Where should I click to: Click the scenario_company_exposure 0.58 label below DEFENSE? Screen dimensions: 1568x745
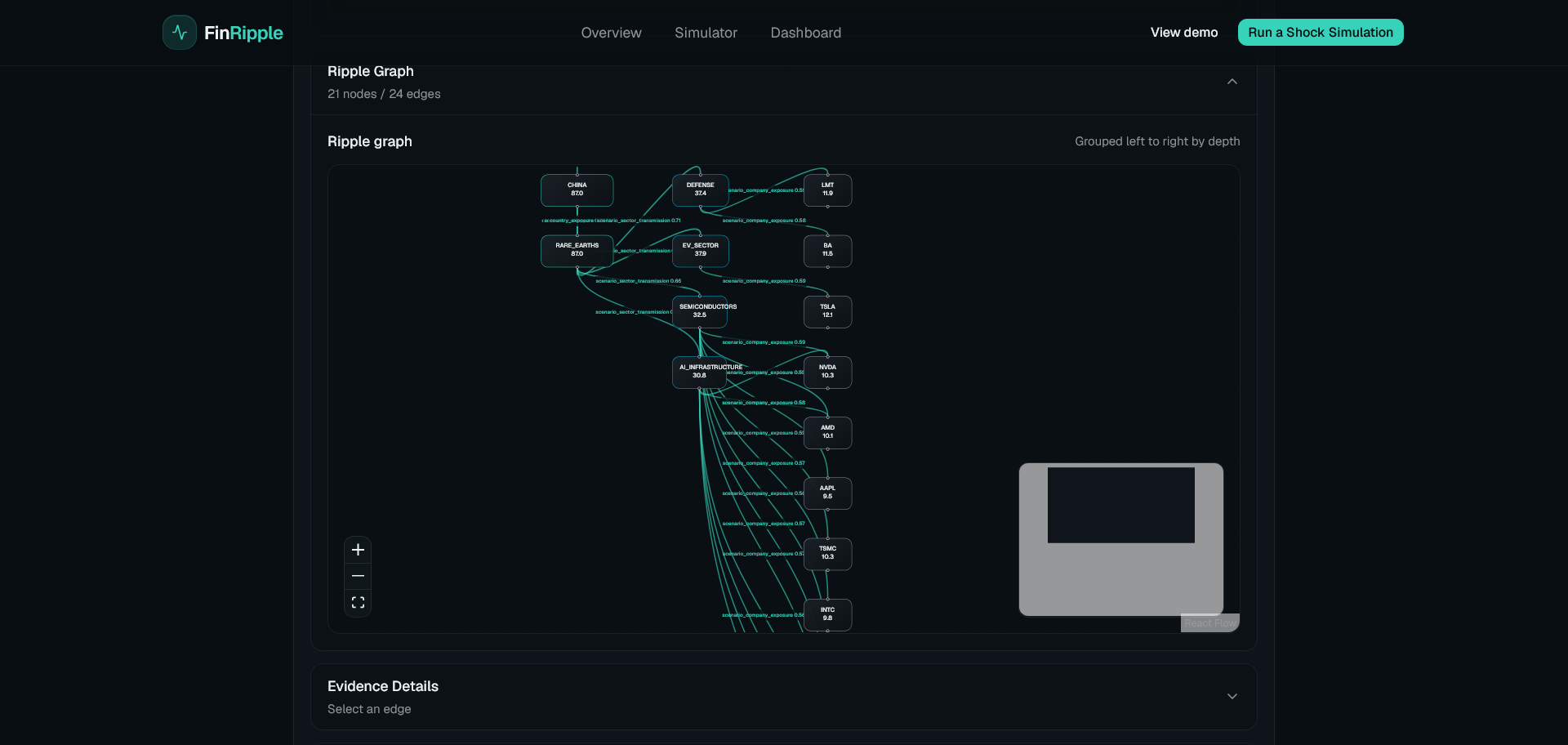764,221
